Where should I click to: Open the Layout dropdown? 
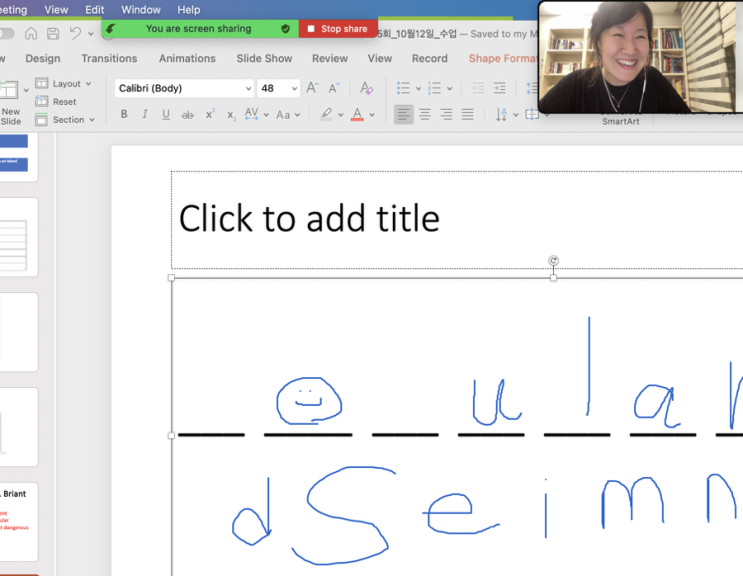click(63, 84)
